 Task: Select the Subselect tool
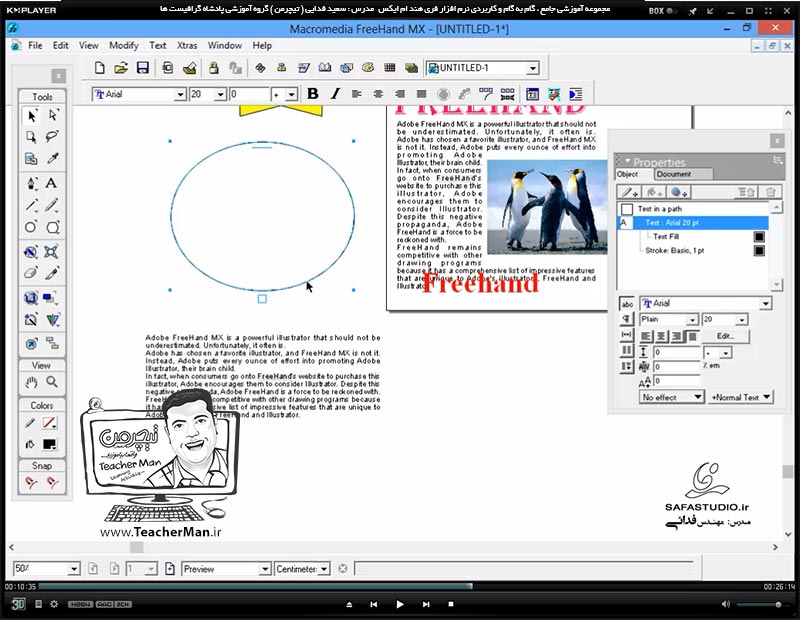click(x=53, y=116)
